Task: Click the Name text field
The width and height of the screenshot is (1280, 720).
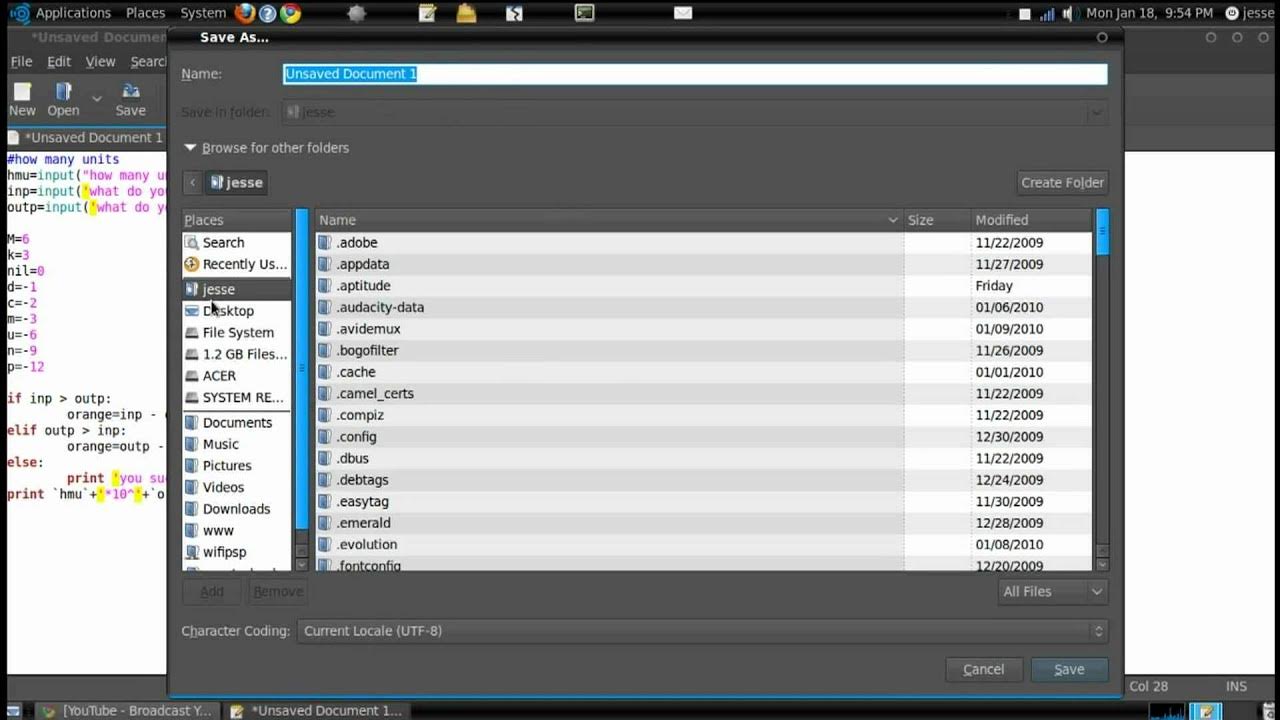Action: click(x=695, y=74)
